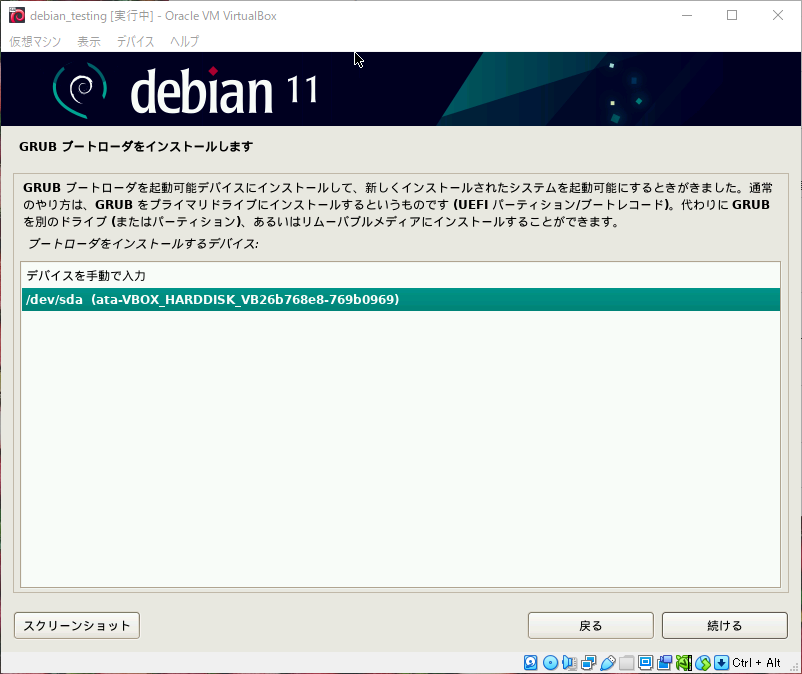This screenshot has height=674, width=802.
Task: Open the デバイス menu
Action: coord(136,41)
